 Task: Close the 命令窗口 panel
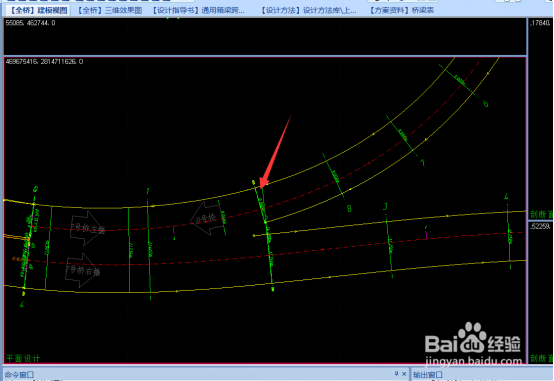(x=404, y=374)
